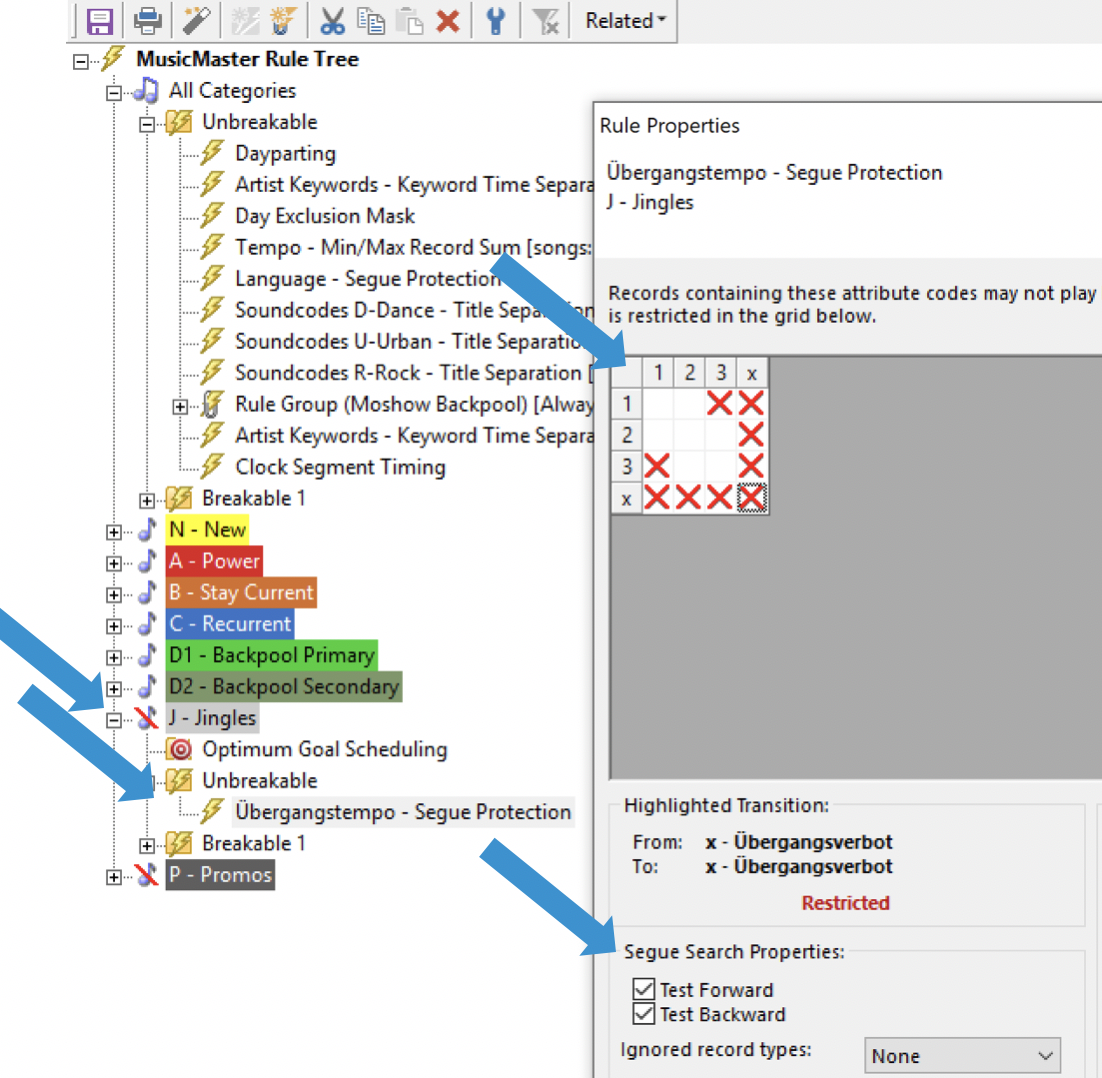
Task: Click the music notes icon of All Categories
Action: (146, 91)
